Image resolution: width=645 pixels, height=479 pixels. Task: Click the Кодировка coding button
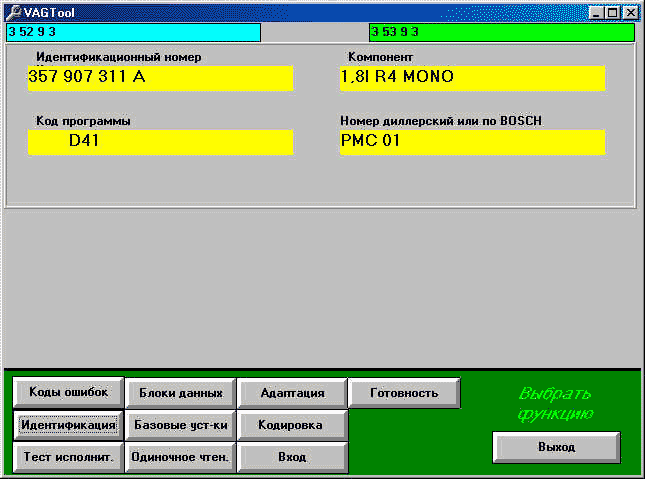(290, 425)
